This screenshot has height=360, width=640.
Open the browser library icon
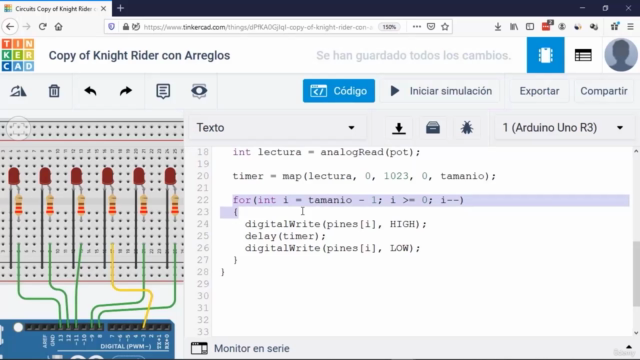(514, 27)
